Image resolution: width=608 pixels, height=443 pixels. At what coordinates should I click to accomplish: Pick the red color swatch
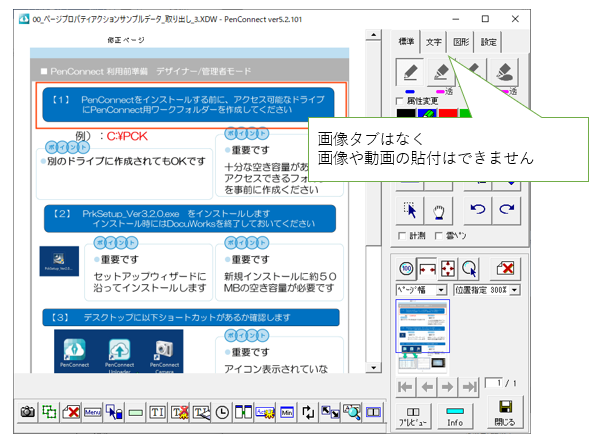point(448,113)
